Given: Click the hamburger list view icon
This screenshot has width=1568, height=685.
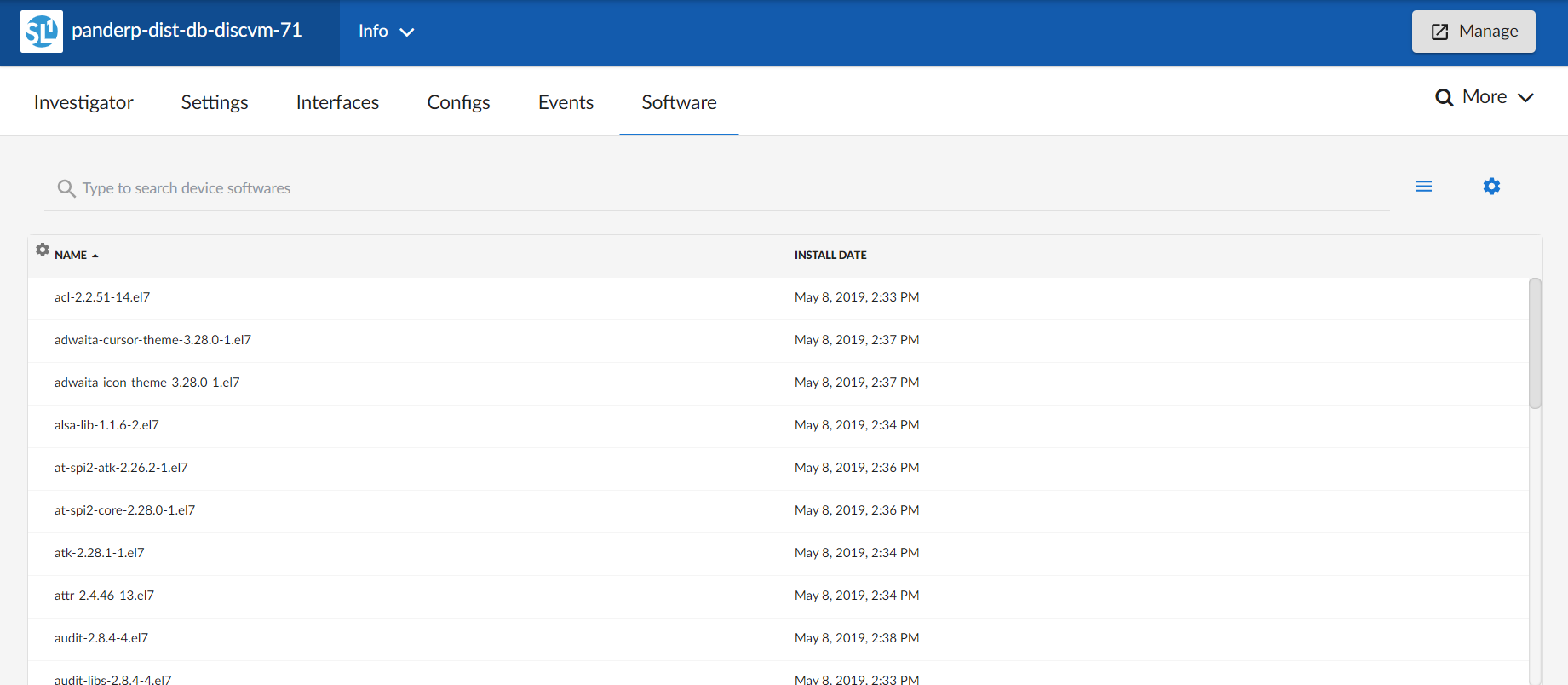Looking at the screenshot, I should pyautogui.click(x=1423, y=187).
